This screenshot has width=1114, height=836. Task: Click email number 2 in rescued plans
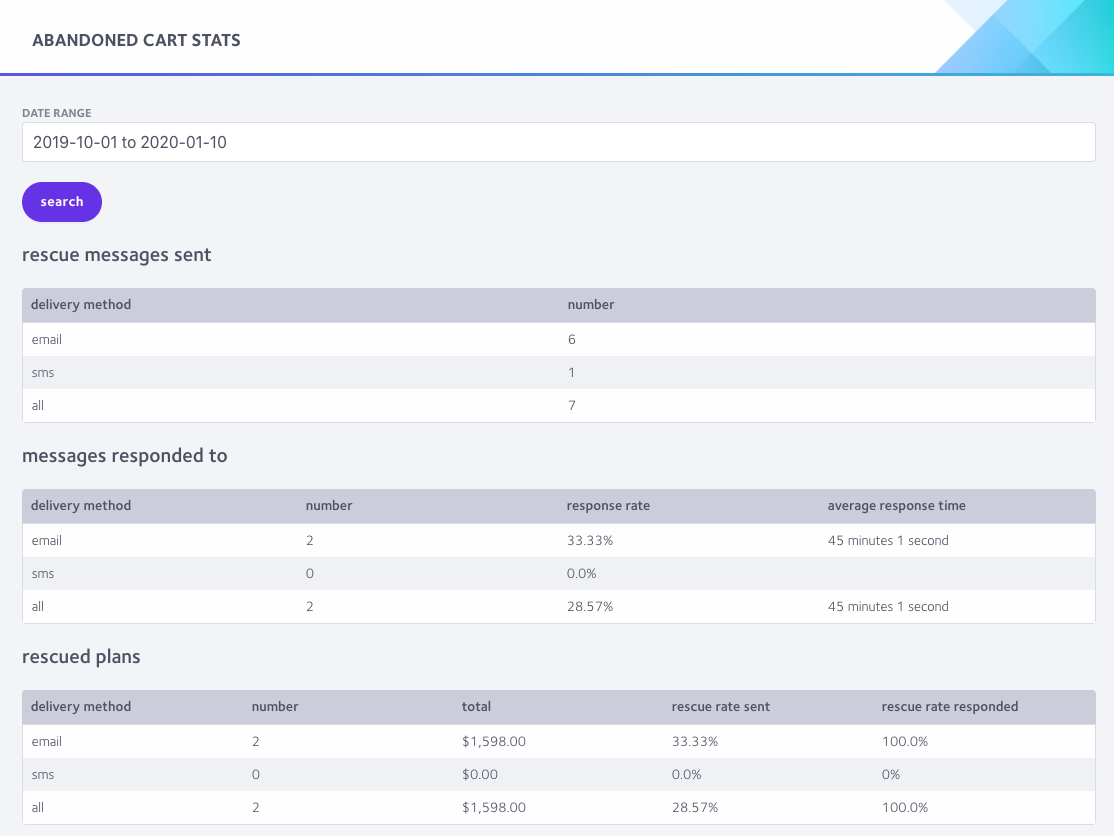[x=256, y=742]
